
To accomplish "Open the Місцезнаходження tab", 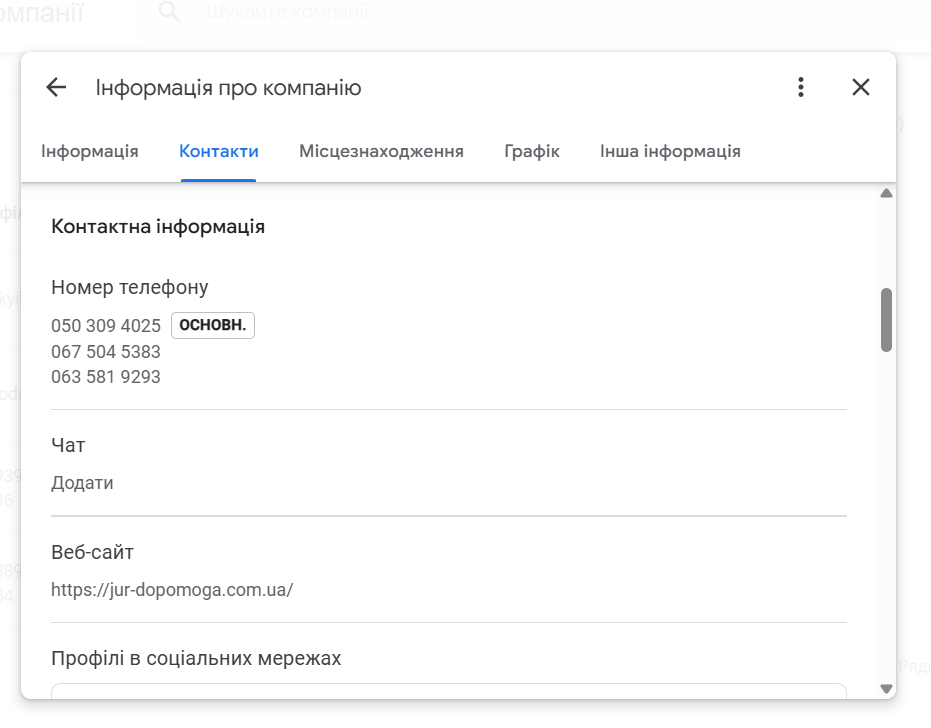I will [x=381, y=151].
